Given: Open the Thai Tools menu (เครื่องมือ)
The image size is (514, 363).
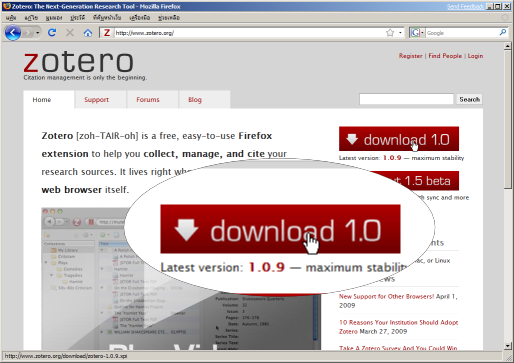Looking at the screenshot, I should pyautogui.click(x=139, y=17).
